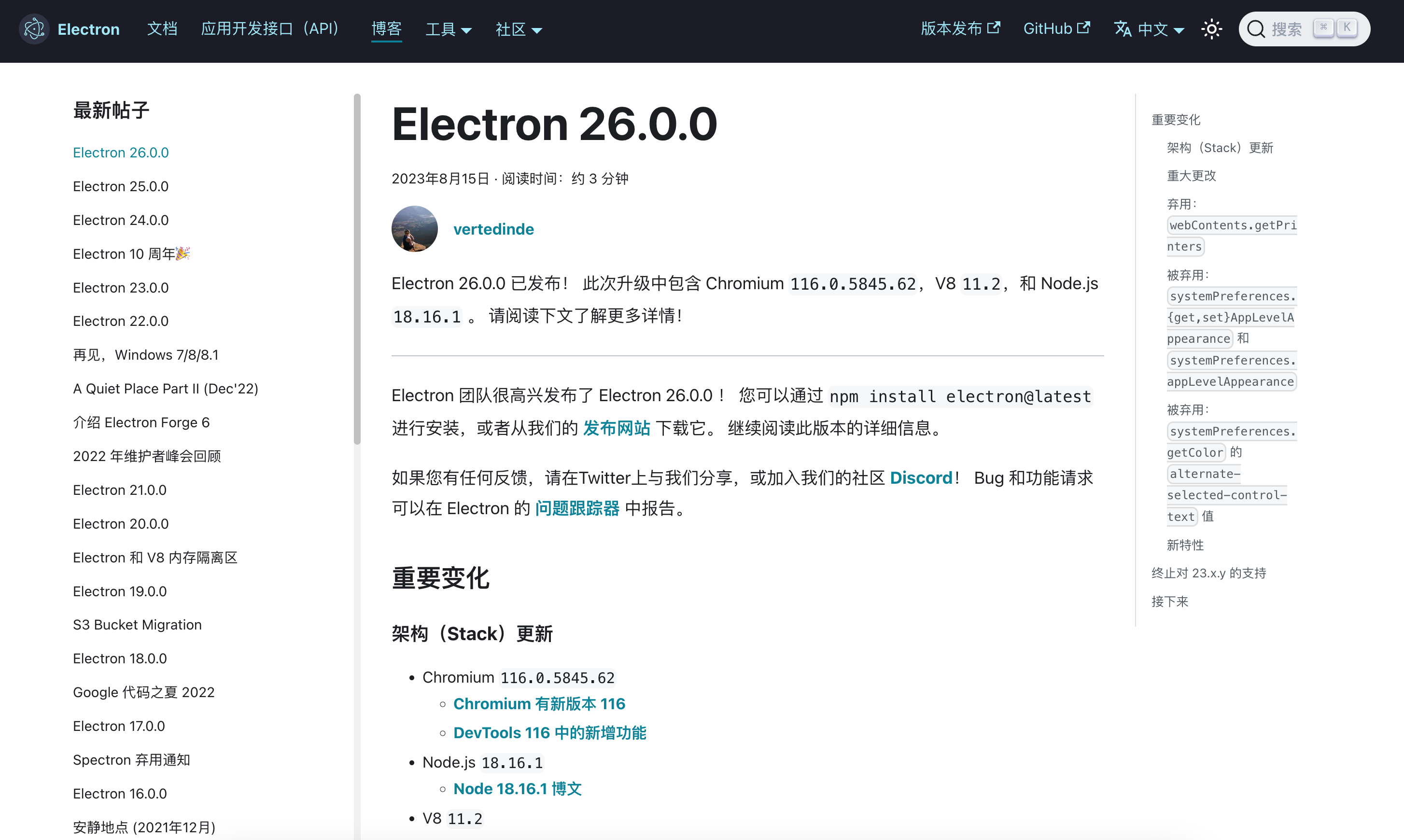Click the translate language icon
This screenshot has width=1404, height=840.
pos(1123,29)
